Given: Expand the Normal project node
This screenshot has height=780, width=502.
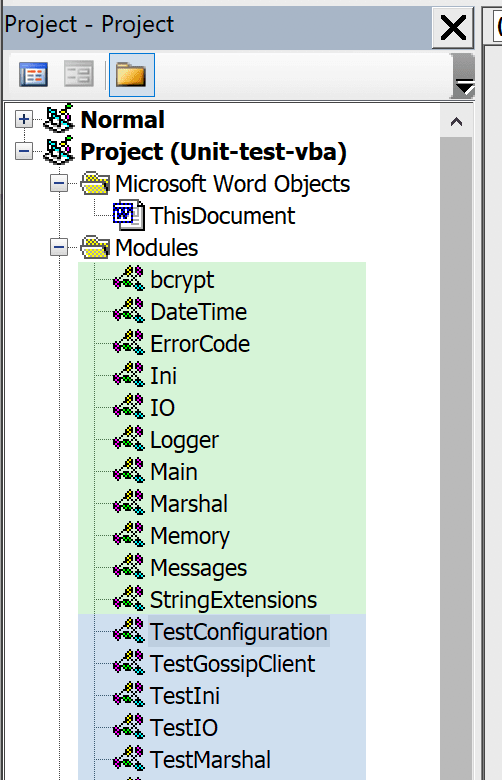Looking at the screenshot, I should pos(24,119).
